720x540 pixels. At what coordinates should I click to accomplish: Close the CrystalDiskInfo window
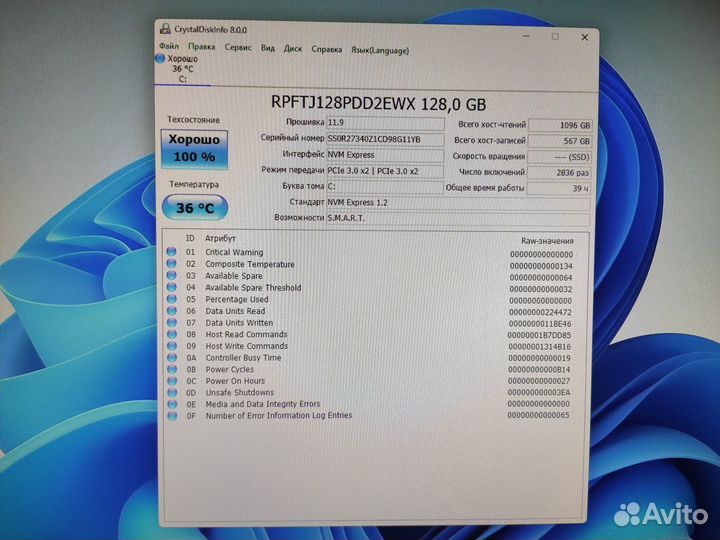click(585, 37)
